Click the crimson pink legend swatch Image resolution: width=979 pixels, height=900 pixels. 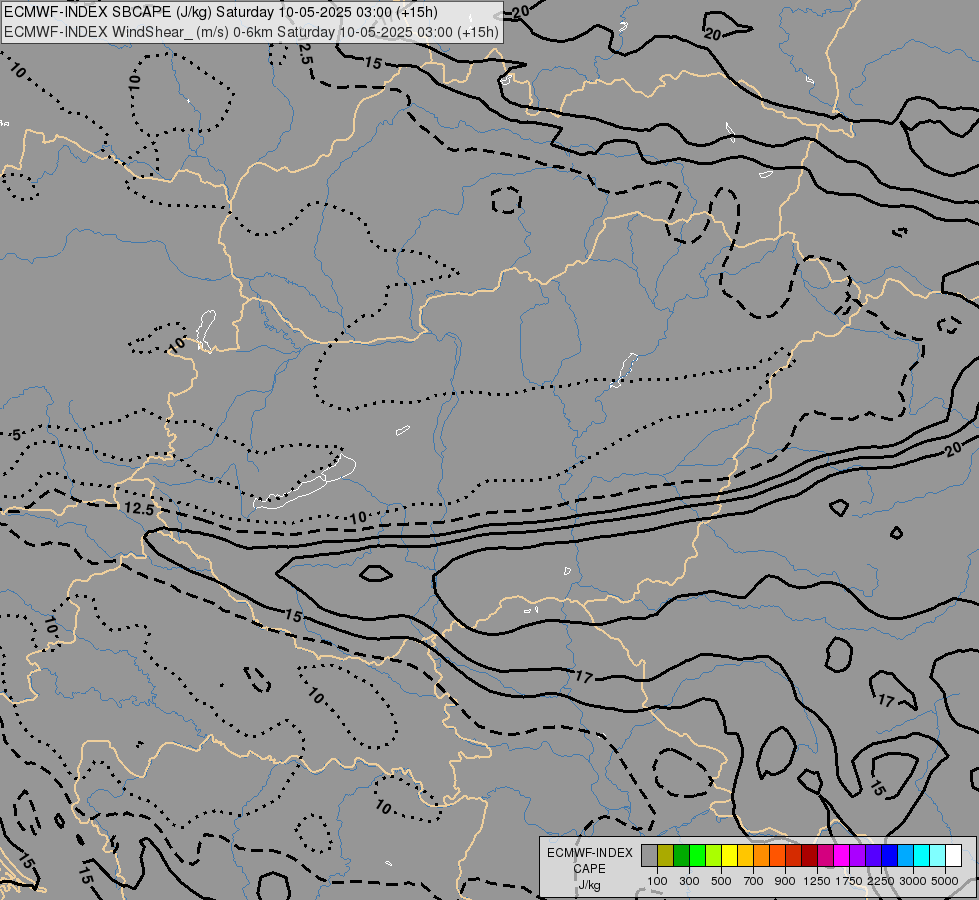[825, 856]
